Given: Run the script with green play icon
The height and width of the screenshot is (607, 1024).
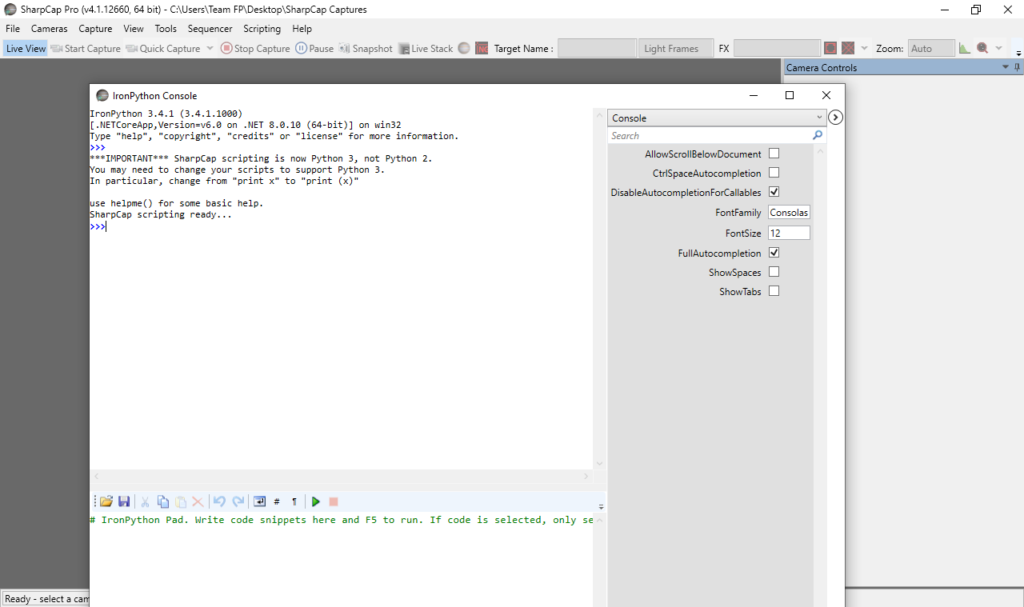Looking at the screenshot, I should tap(315, 501).
